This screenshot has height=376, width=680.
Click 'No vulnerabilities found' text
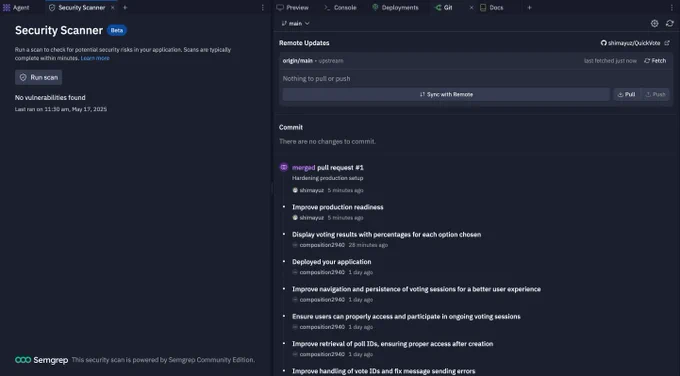coord(50,98)
